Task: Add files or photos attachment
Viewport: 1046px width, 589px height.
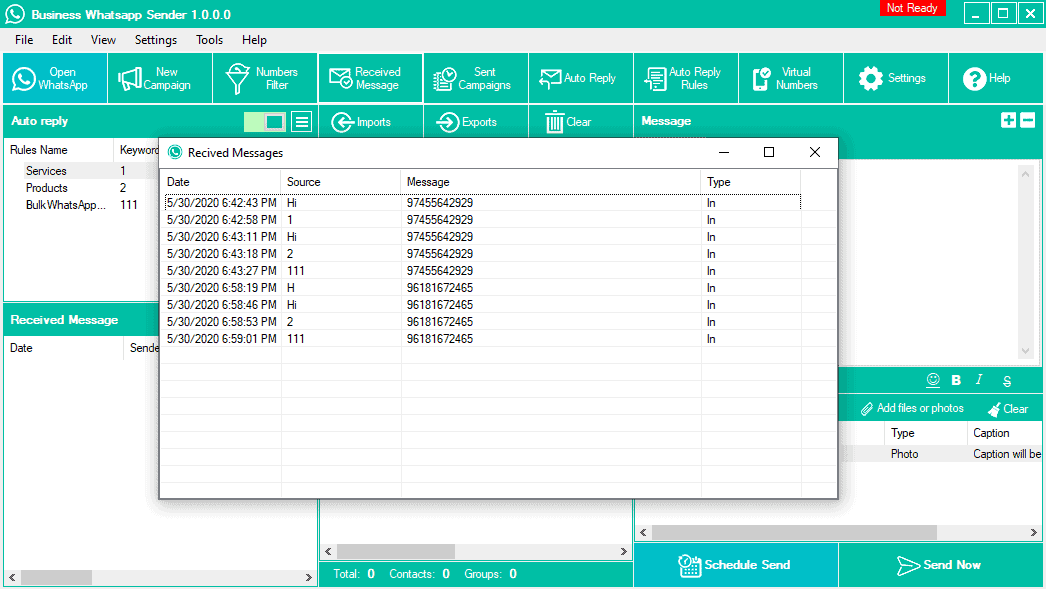Action: [912, 408]
